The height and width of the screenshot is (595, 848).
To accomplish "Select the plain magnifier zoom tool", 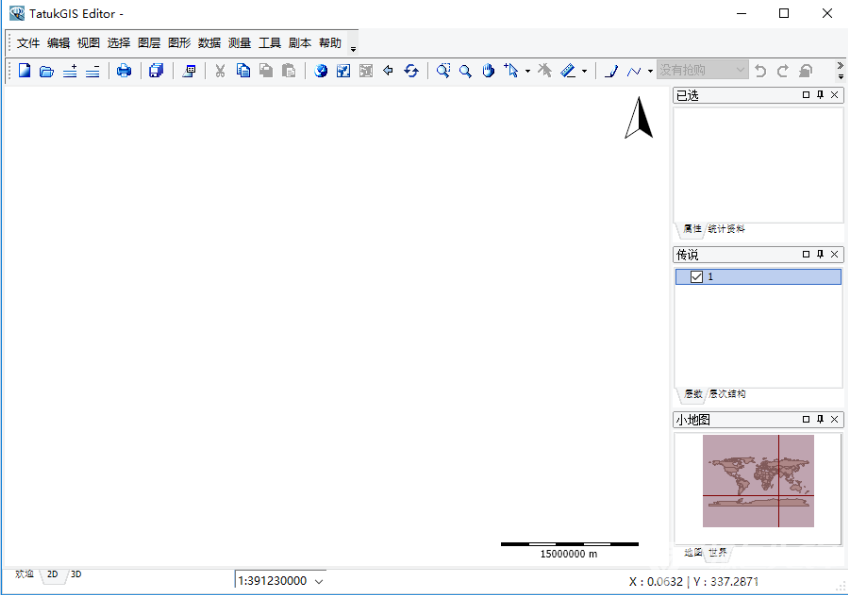I will pyautogui.click(x=465, y=70).
